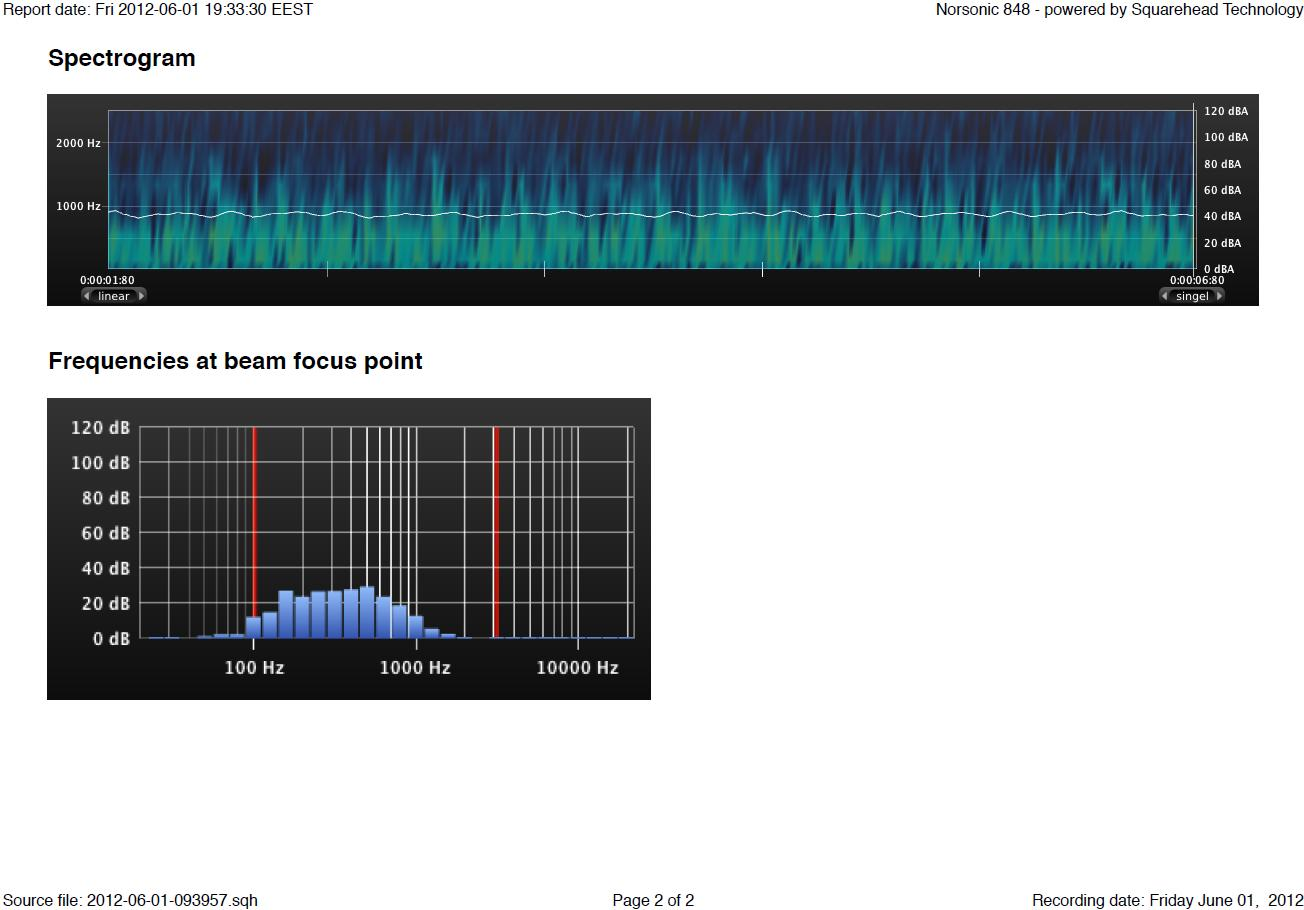Click the '20 dBA' scale label
The height and width of the screenshot is (910, 1304).
point(1222,243)
